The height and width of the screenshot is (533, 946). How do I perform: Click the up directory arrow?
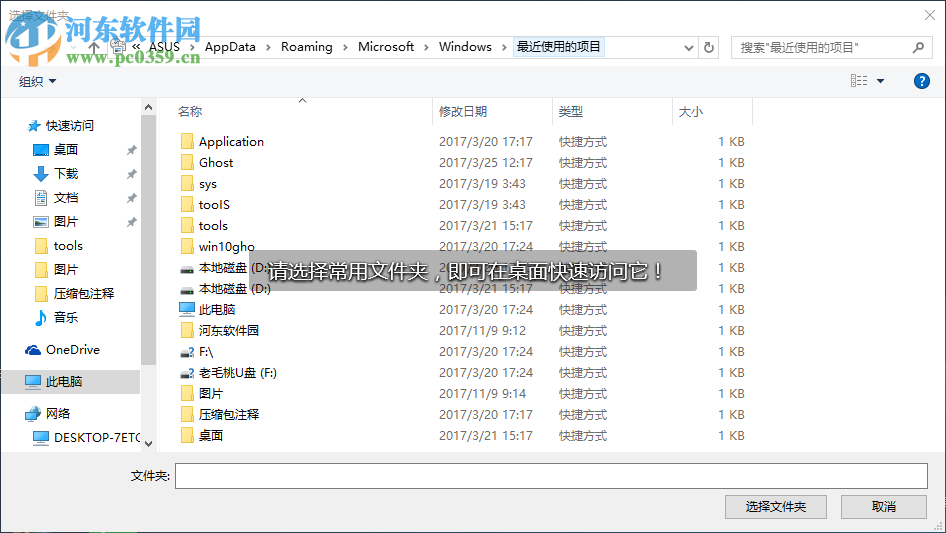(x=94, y=47)
